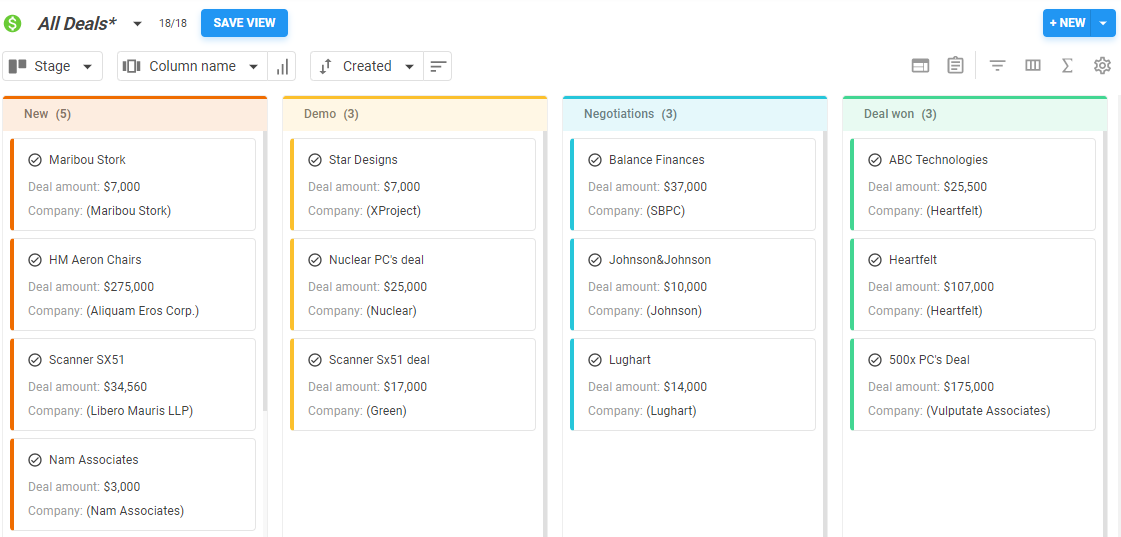The height and width of the screenshot is (537, 1121).
Task: Click the SAVE VIEW button
Action: coord(244,23)
